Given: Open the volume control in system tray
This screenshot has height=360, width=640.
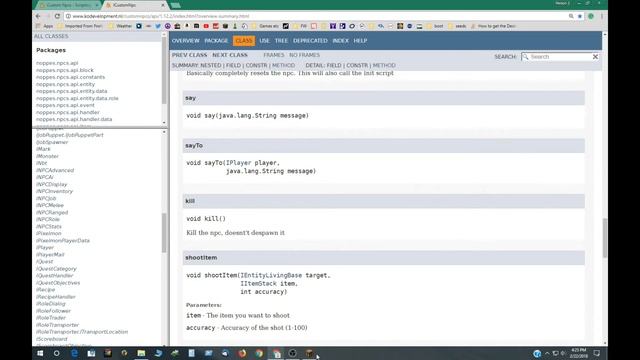Looking at the screenshot, I should (x=563, y=353).
